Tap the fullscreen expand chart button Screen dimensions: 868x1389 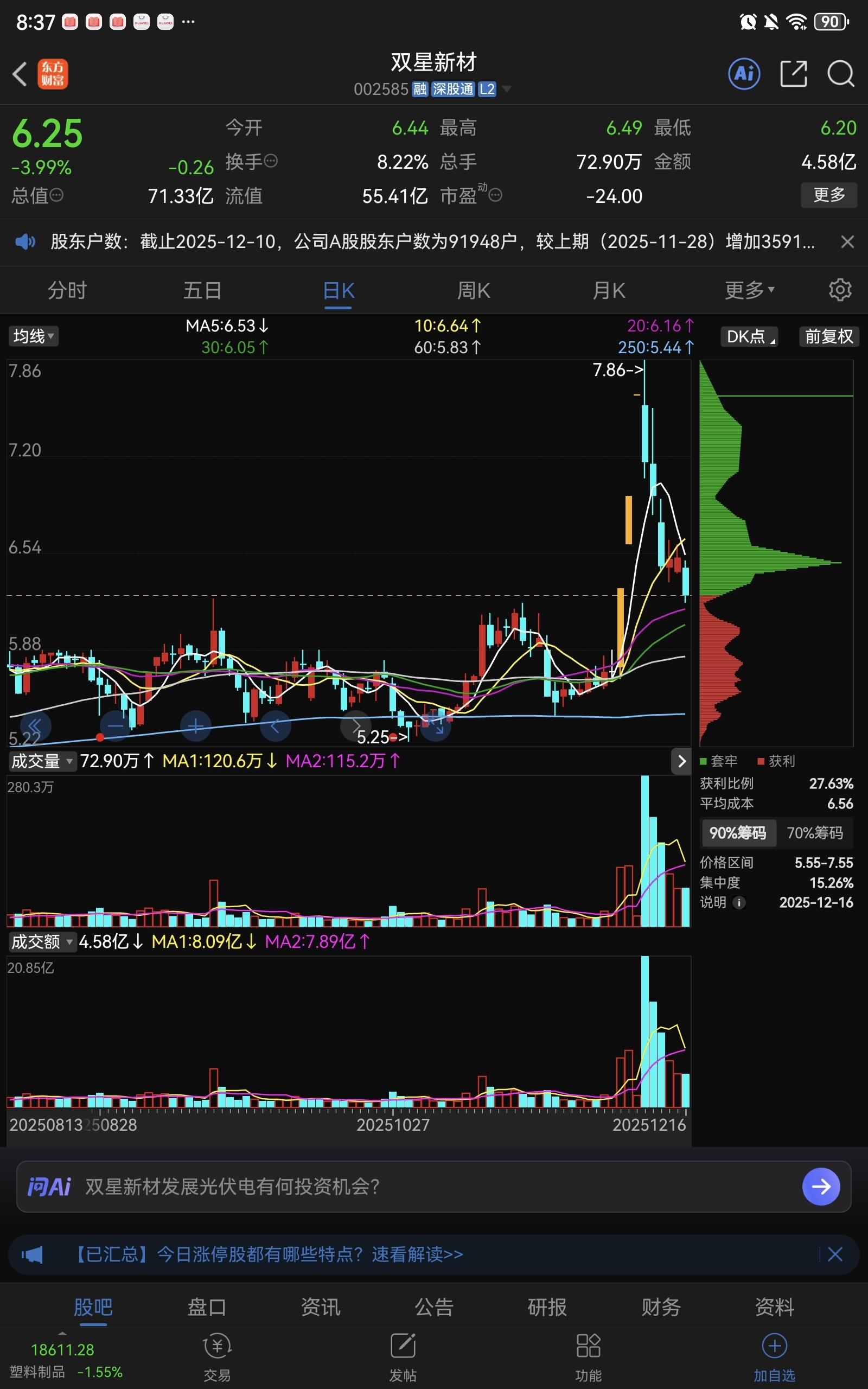pyautogui.click(x=436, y=726)
